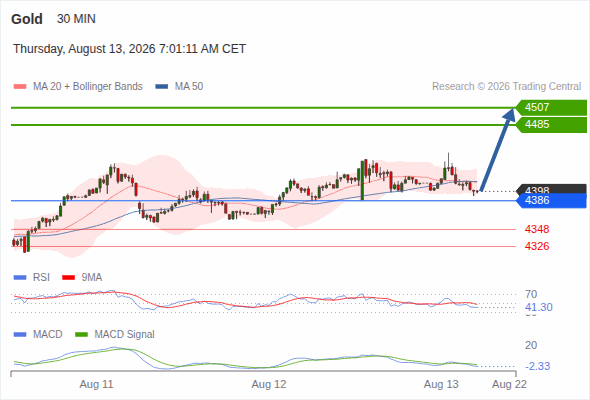
Task: Click the 'RSI' legend label
Action: [41, 278]
